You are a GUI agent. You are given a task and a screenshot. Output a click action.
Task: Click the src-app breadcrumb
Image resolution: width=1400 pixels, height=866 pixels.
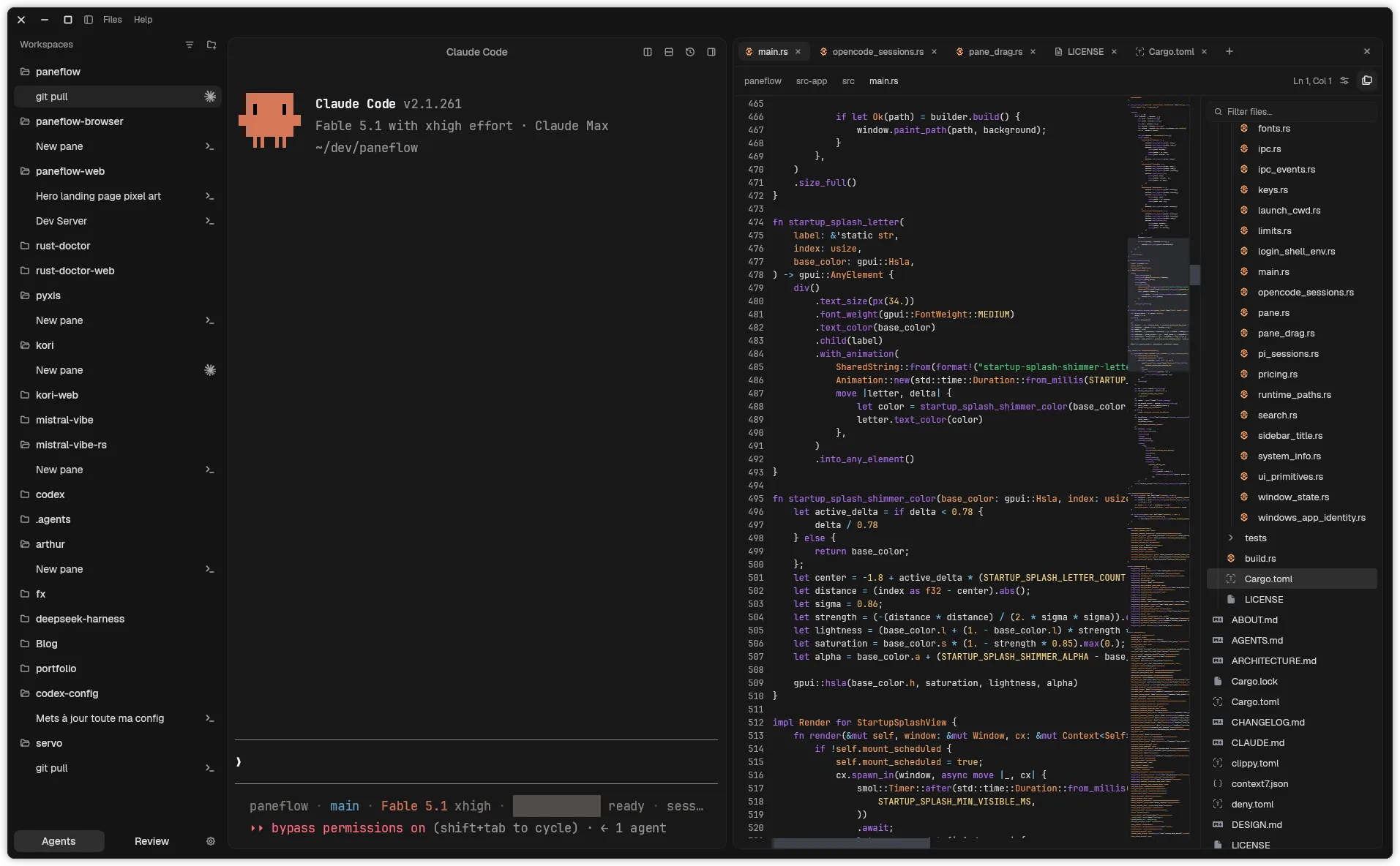[x=812, y=81]
